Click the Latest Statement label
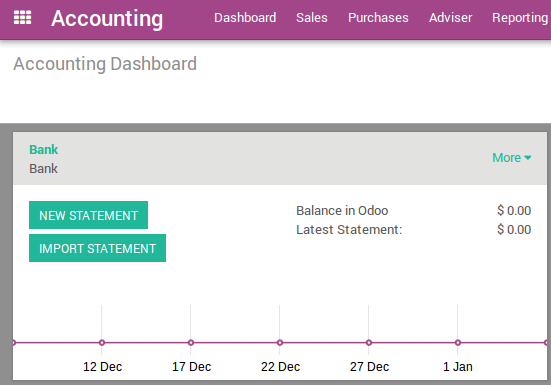This screenshot has width=551, height=385. point(349,229)
